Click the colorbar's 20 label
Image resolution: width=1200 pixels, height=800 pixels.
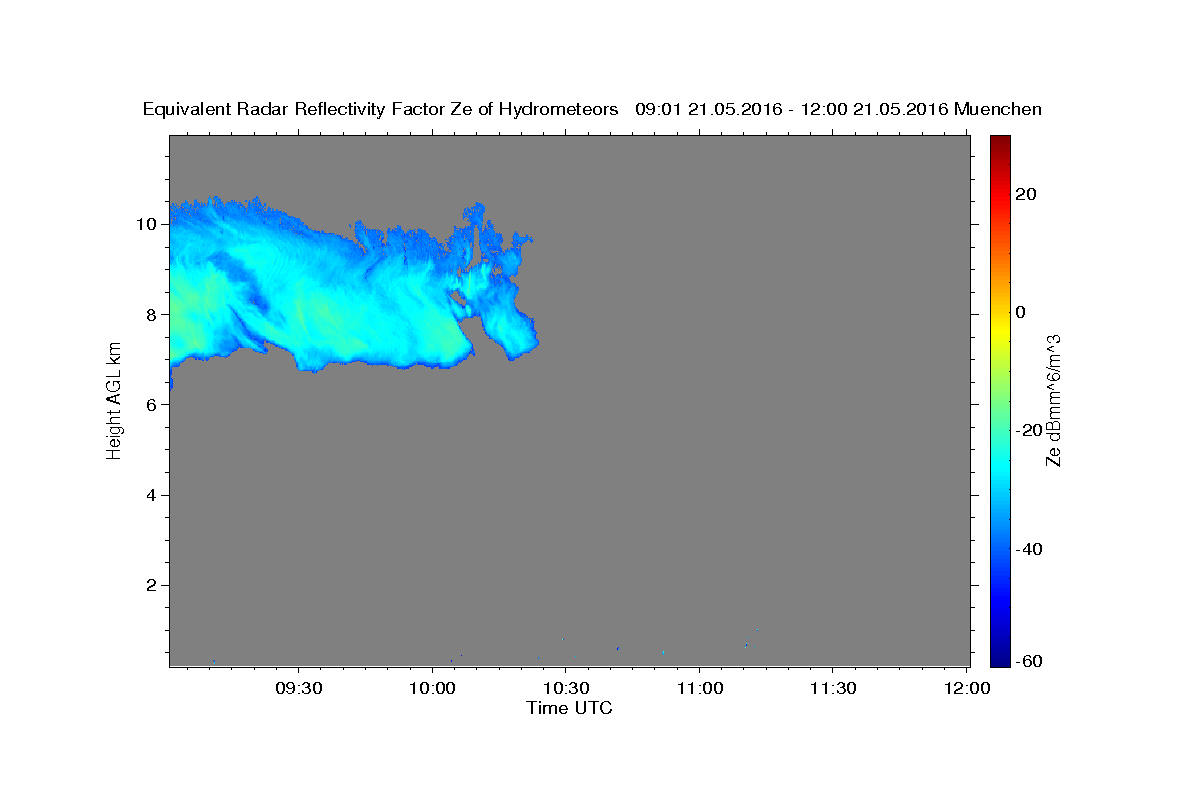pyautogui.click(x=1025, y=194)
